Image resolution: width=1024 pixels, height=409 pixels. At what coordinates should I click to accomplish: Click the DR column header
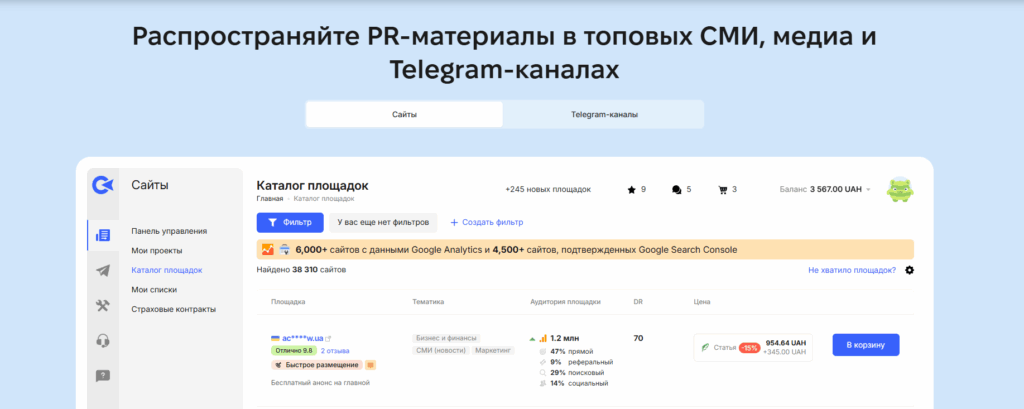click(x=638, y=302)
